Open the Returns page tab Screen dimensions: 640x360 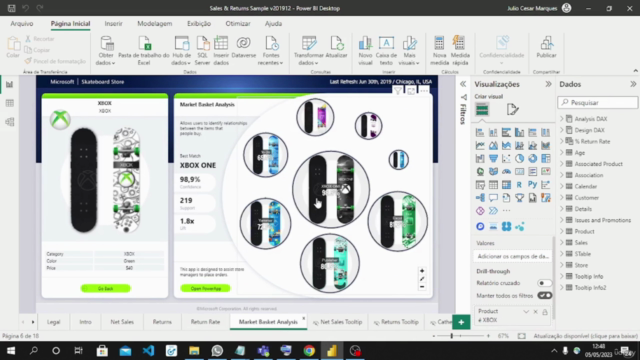[162, 322]
